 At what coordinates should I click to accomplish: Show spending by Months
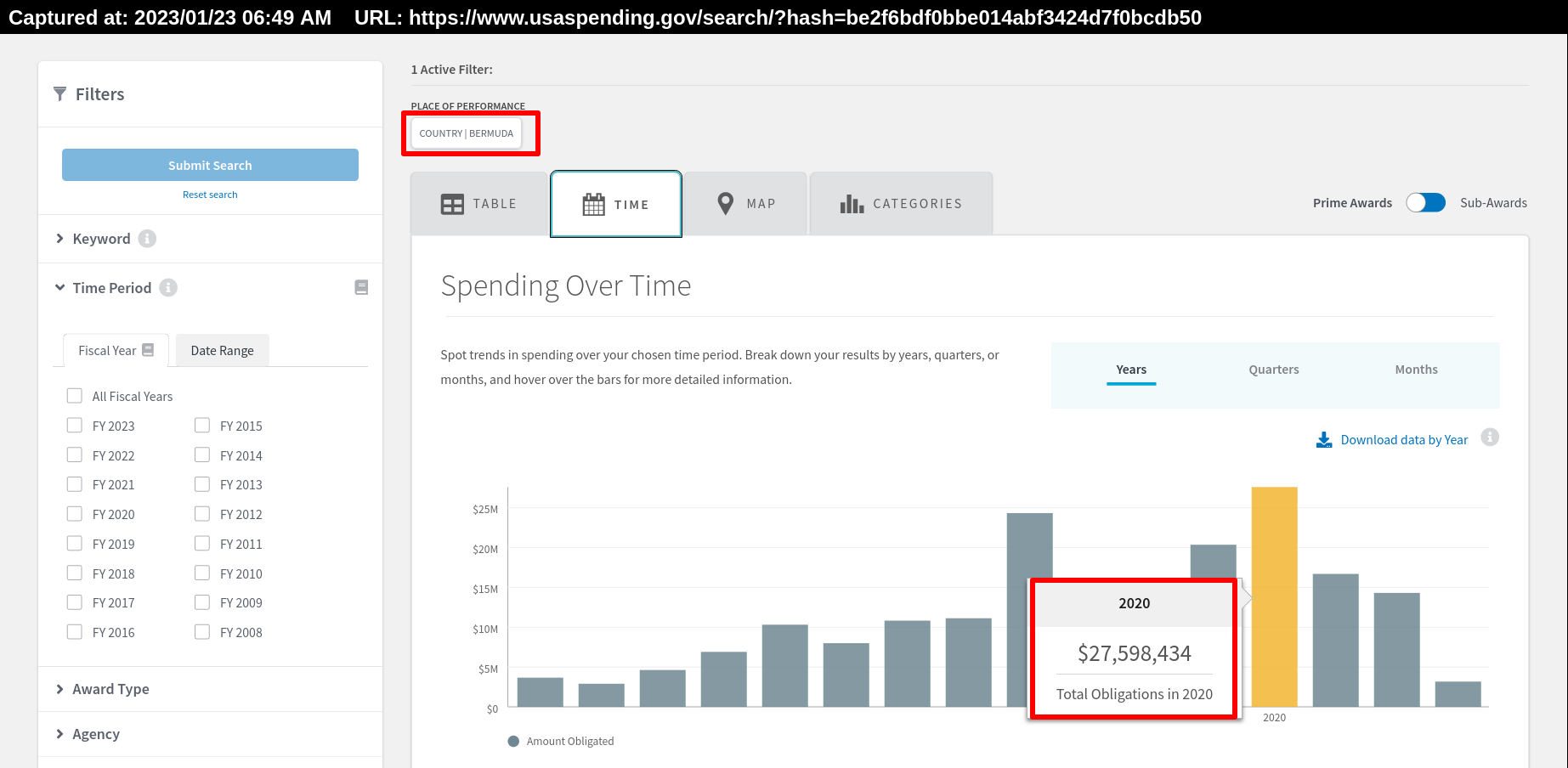click(1417, 370)
